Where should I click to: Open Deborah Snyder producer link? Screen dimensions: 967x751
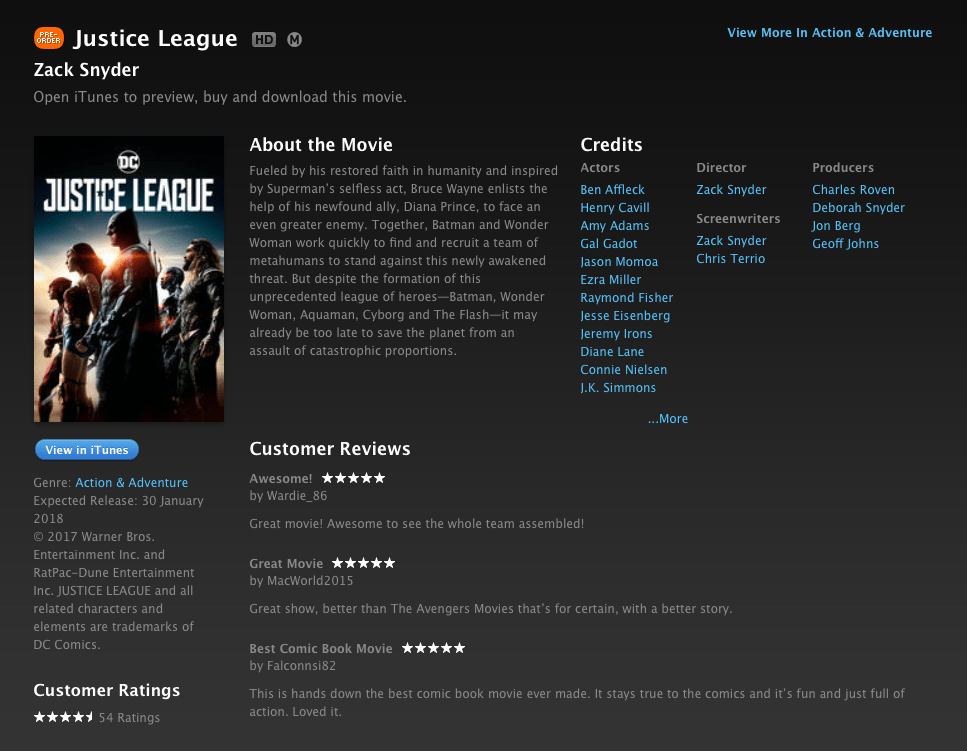pyautogui.click(x=858, y=208)
